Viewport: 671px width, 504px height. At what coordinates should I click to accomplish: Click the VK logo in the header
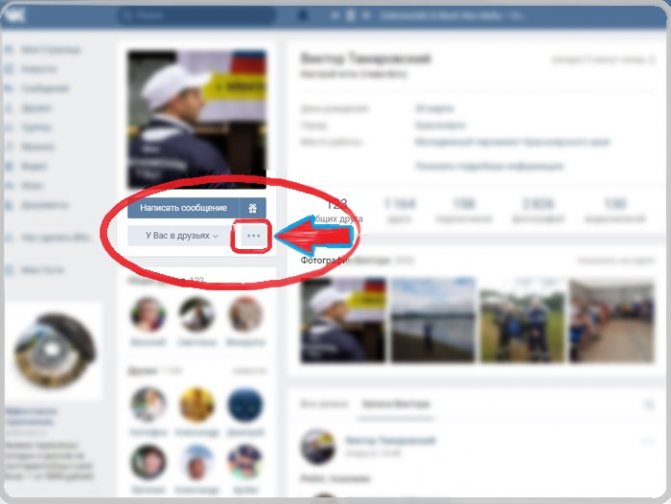[16, 16]
